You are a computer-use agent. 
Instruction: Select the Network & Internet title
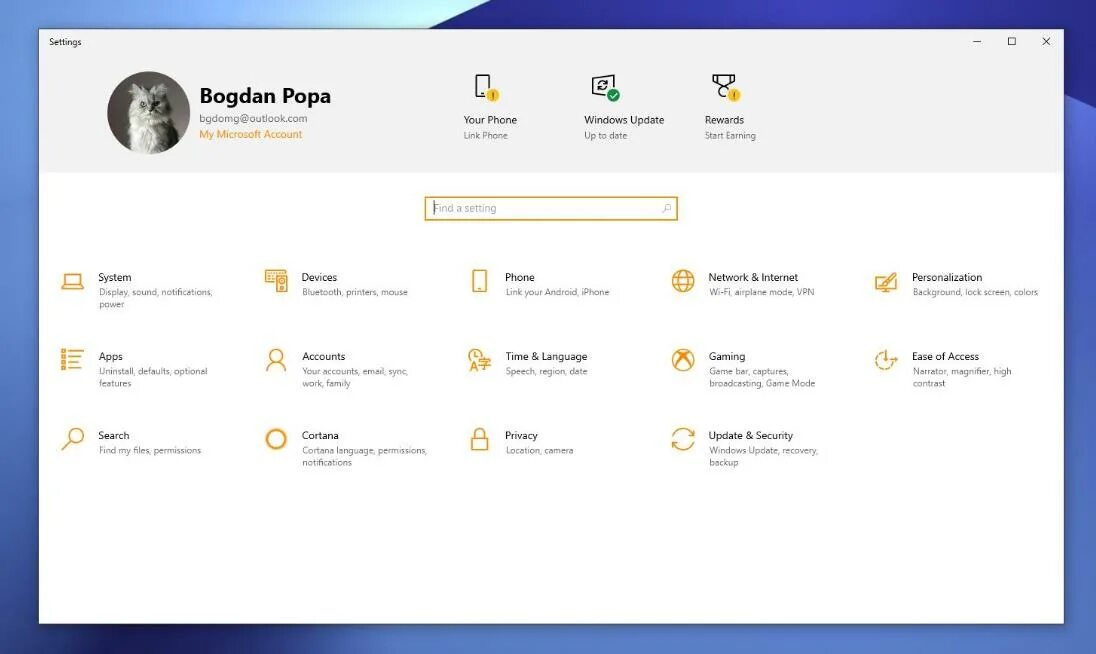[753, 277]
